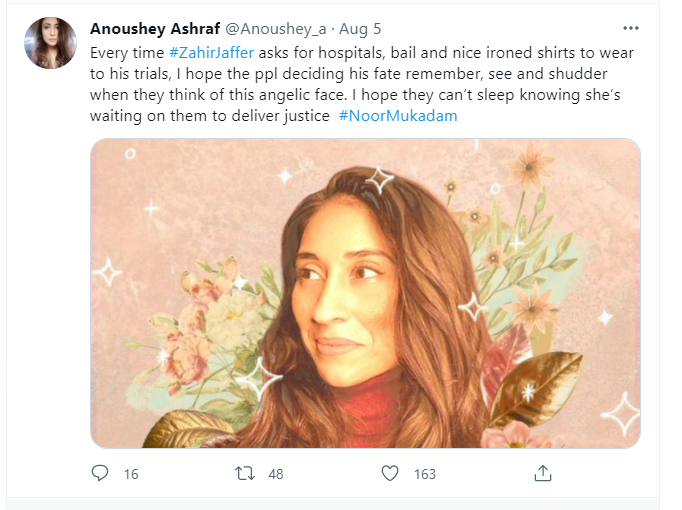Click the share upload icon

pos(542,473)
